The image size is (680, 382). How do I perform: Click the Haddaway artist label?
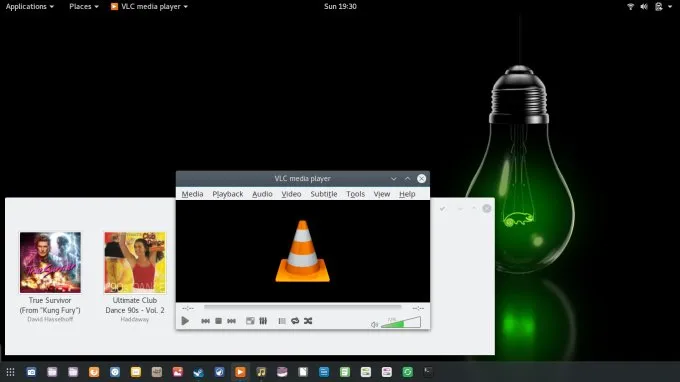135,319
